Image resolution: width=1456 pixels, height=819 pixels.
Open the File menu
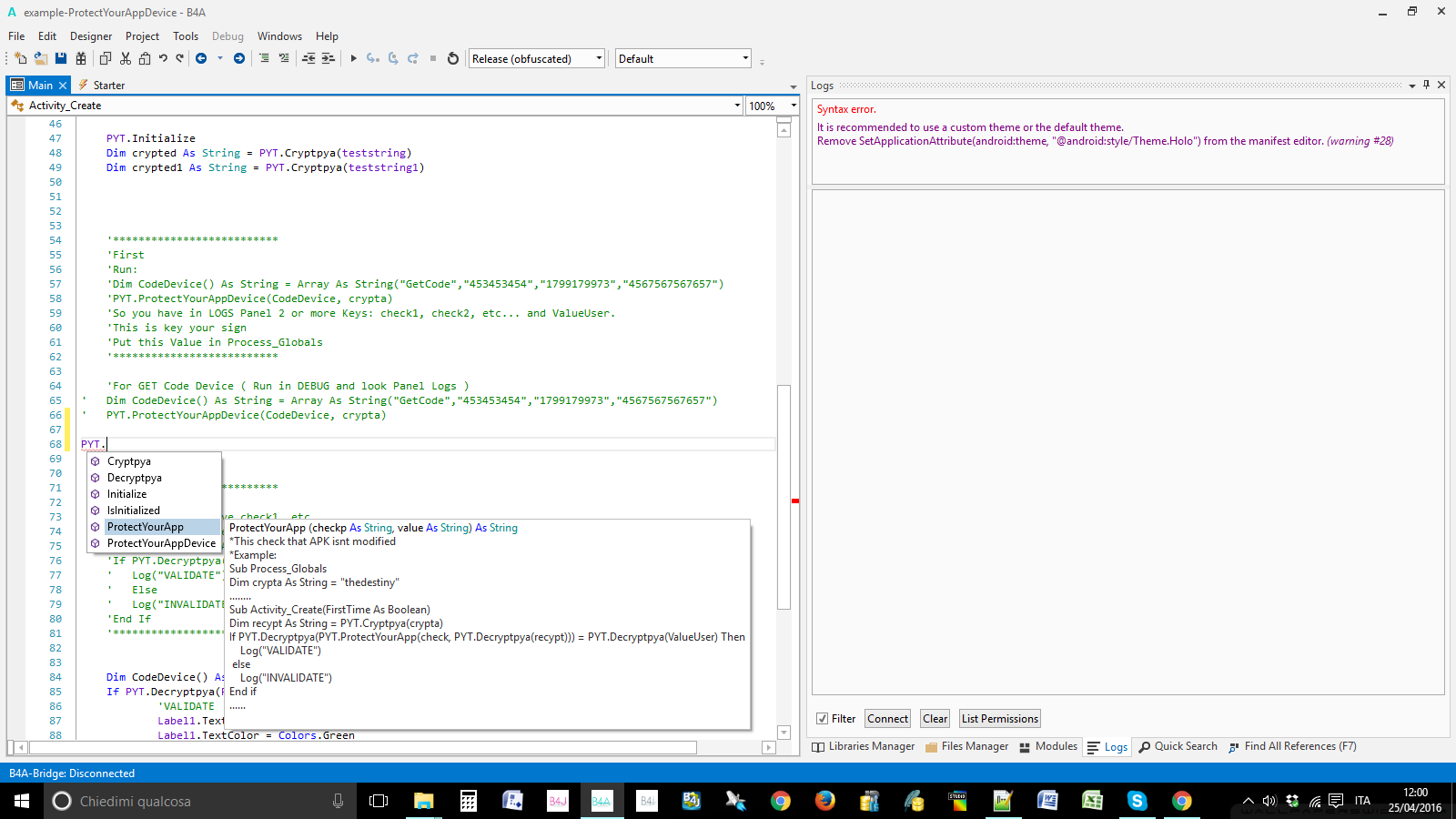16,36
